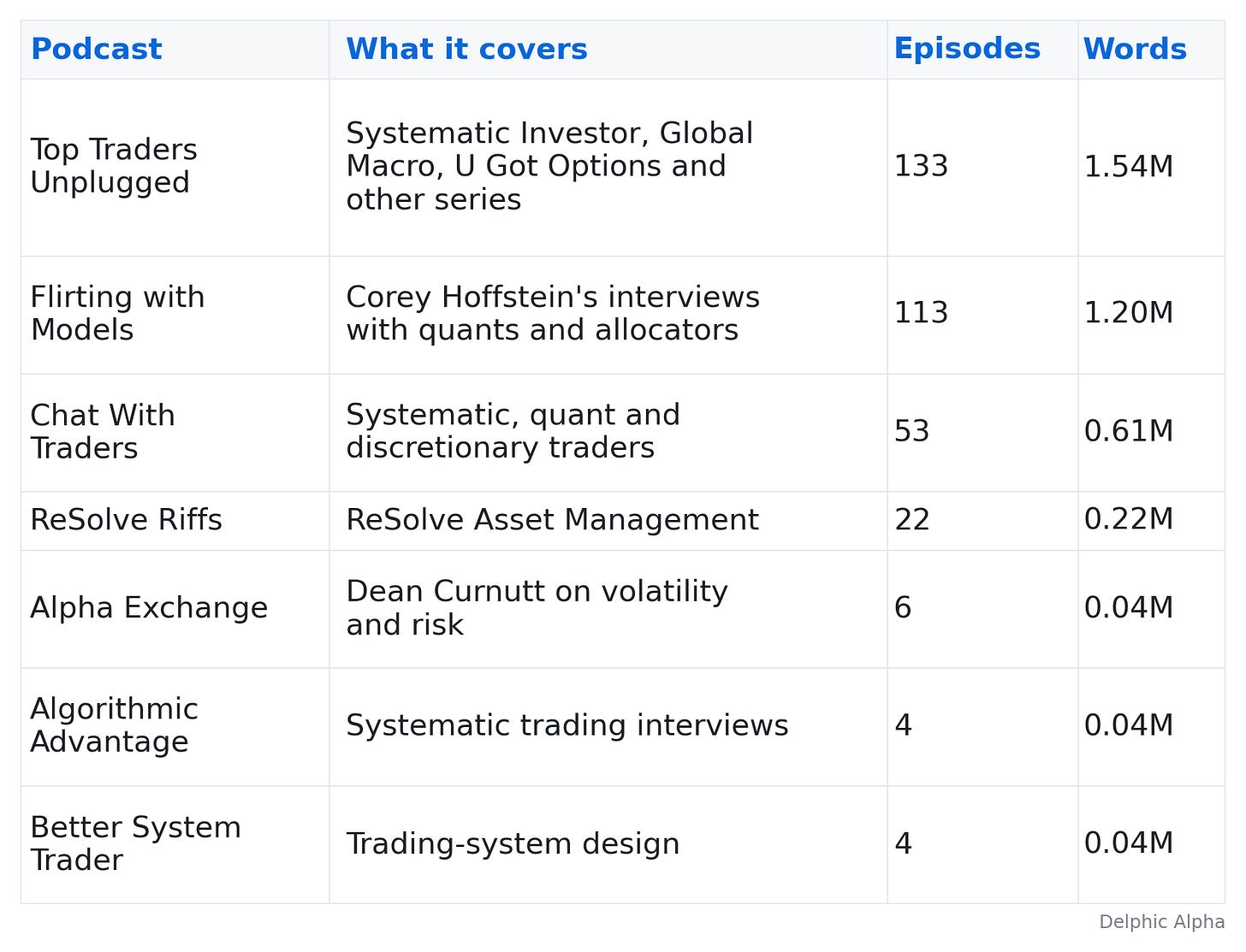Viewport: 1246px width, 952px height.
Task: Select Better System Trader's episode count 4
Action: [903, 844]
